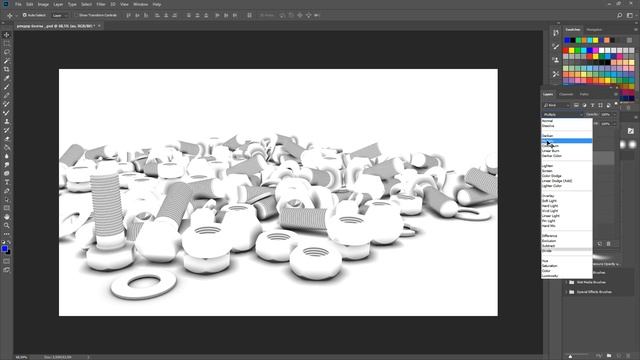Choose Color Dodge blend mode
640x360 pixels.
pos(567,176)
